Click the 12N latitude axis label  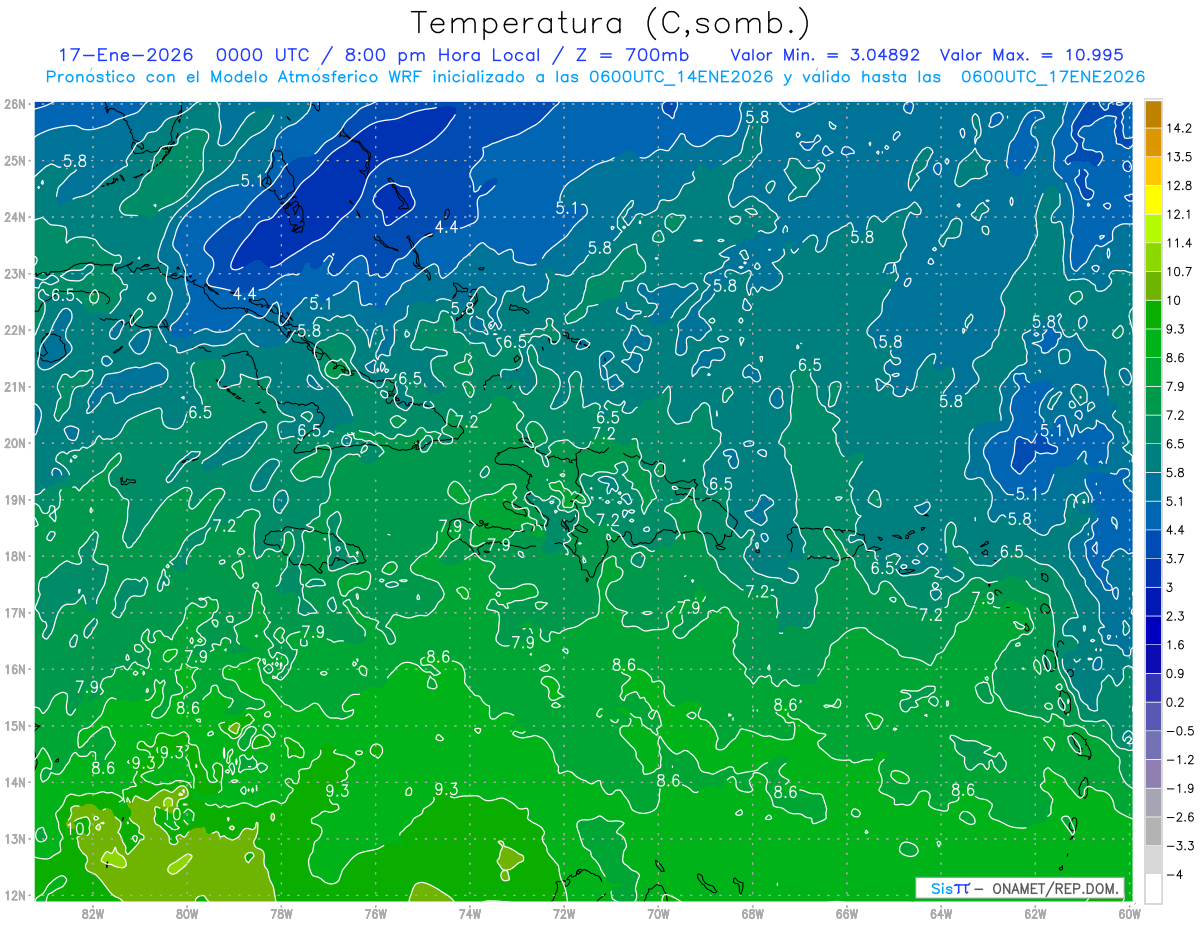click(15, 895)
